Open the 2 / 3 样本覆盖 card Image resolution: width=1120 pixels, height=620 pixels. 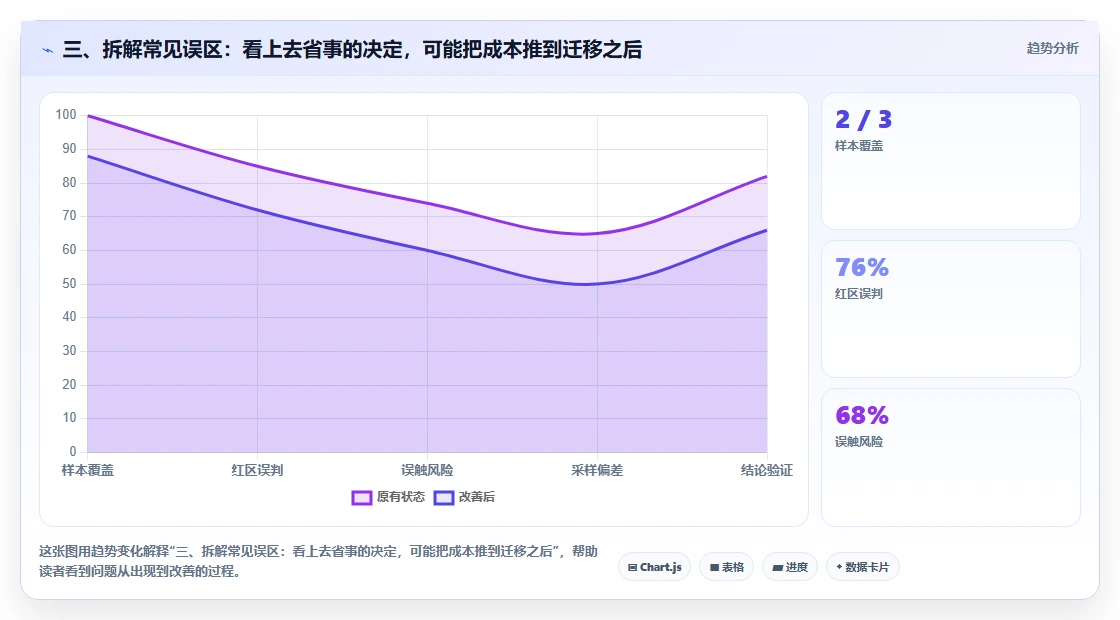click(951, 161)
